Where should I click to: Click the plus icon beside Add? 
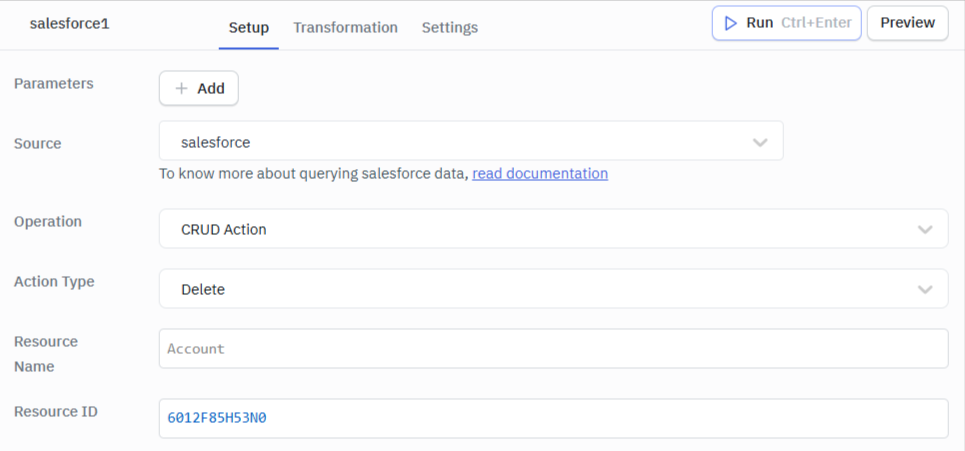tap(181, 89)
